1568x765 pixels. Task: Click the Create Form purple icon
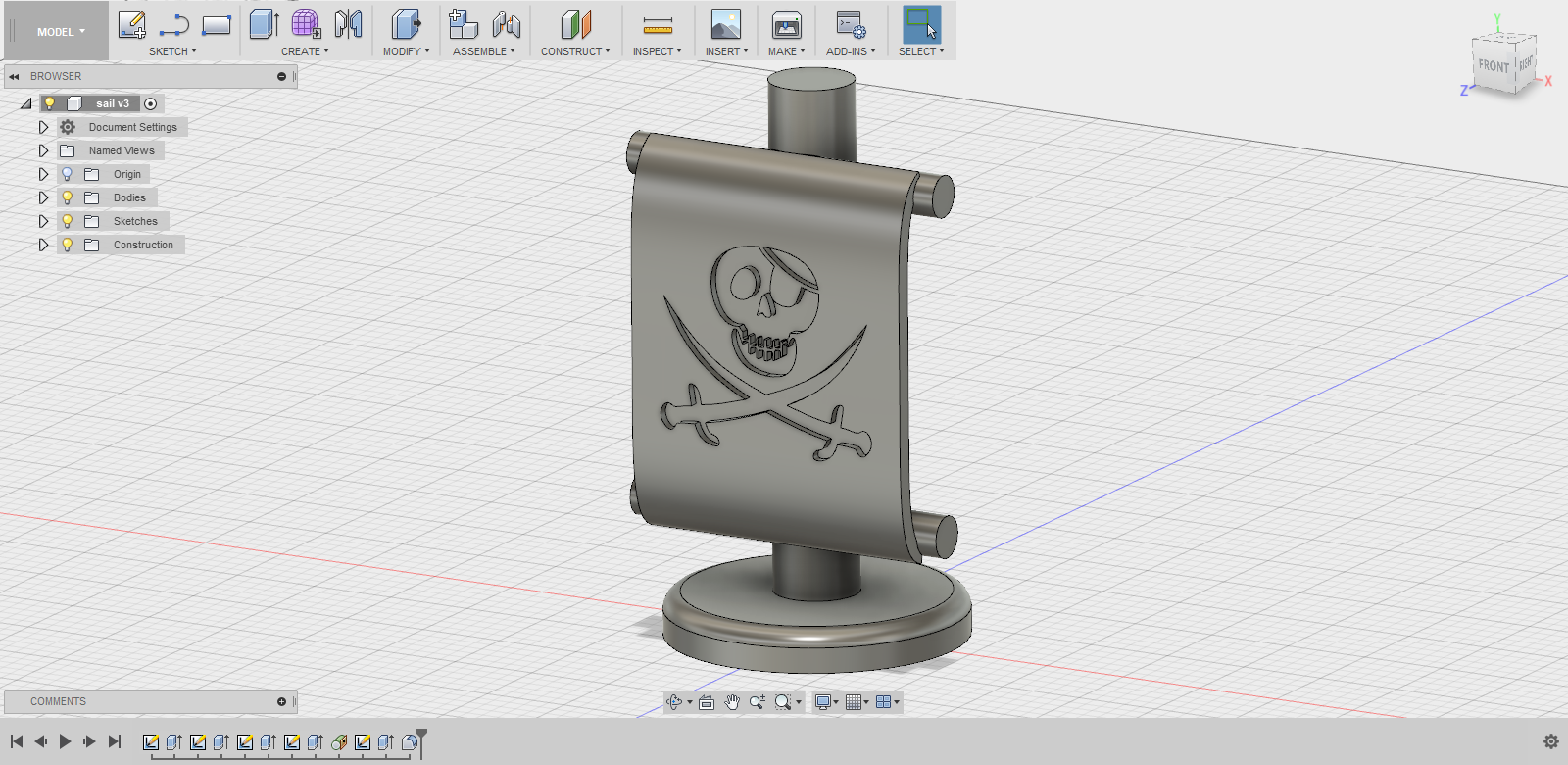305,25
